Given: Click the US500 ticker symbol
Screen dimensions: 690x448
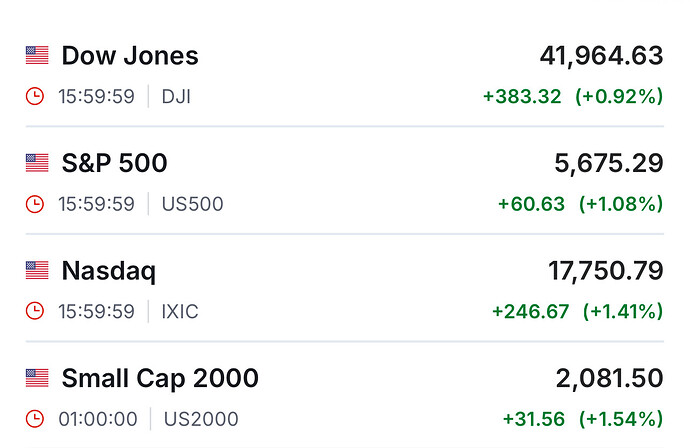Looking at the screenshot, I should pyautogui.click(x=192, y=204).
